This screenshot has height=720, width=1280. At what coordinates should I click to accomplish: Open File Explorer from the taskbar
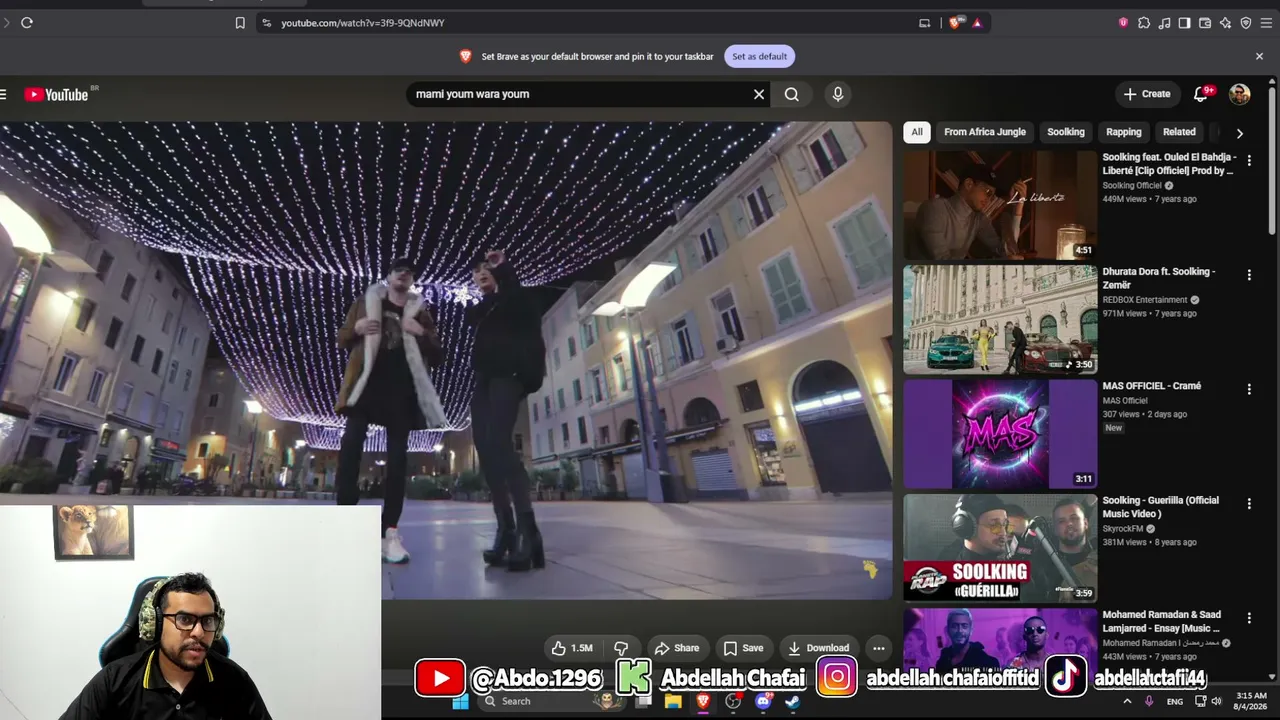coord(673,702)
